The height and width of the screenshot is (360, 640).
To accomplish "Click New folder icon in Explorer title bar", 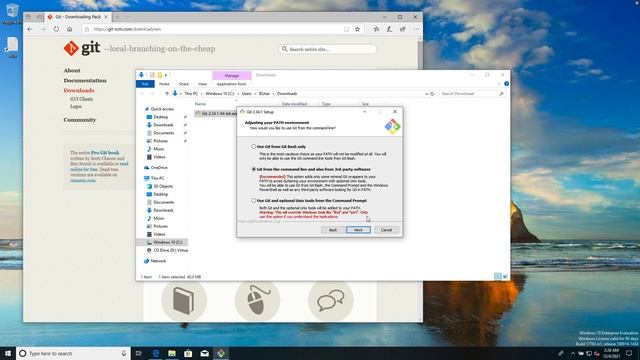I will pyautogui.click(x=160, y=75).
